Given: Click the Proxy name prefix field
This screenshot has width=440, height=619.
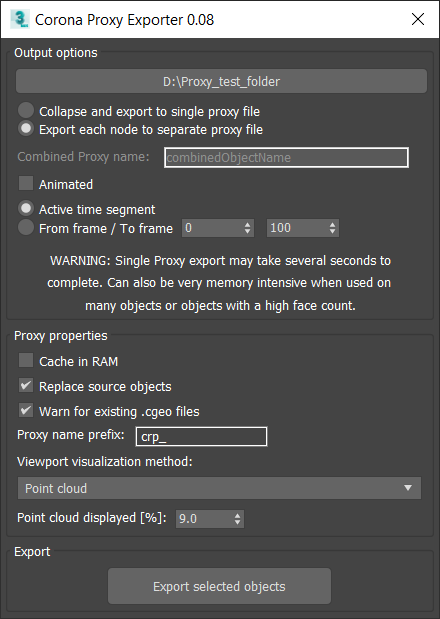Looking at the screenshot, I should (201, 437).
